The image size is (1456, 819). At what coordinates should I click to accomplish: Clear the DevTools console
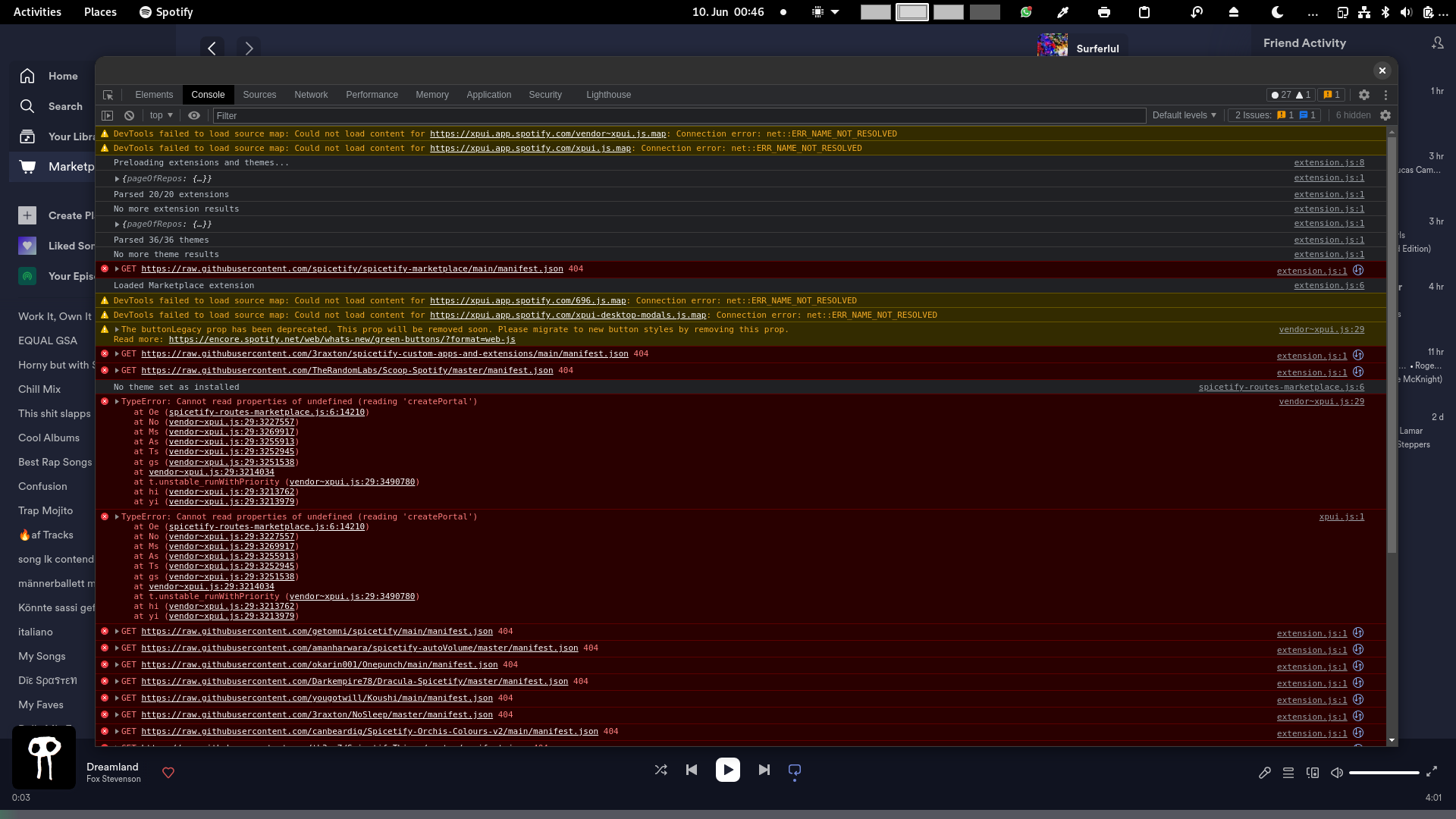pos(129,115)
